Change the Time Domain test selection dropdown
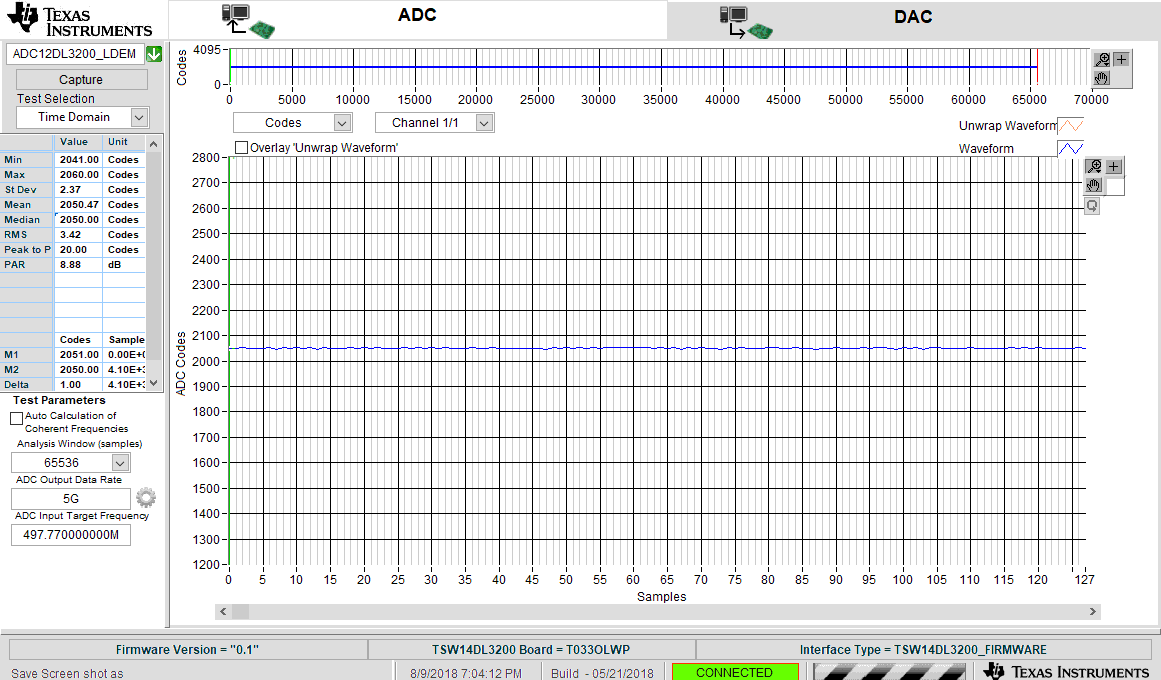 point(80,117)
